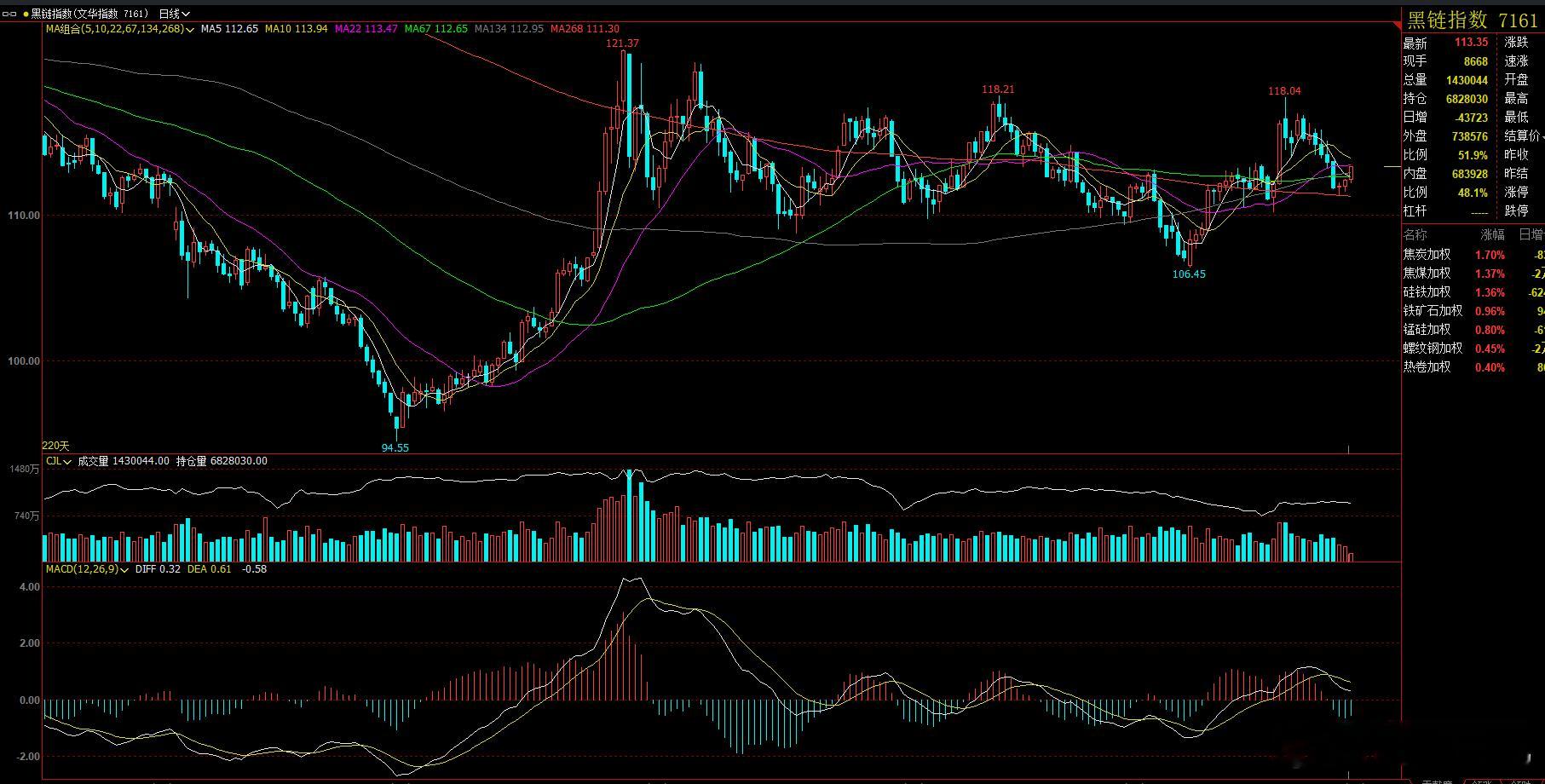This screenshot has height=784, width=1545.
Task: Click the 杠杆 leverage label
Action: click(x=1415, y=210)
